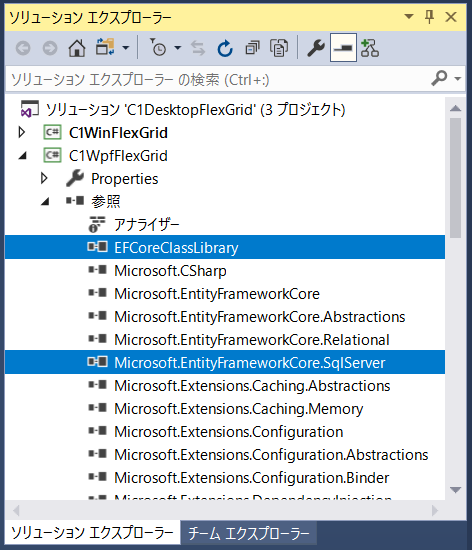Click the vertical scrollbar down arrow
The width and height of the screenshot is (472, 550).
pos(455,490)
